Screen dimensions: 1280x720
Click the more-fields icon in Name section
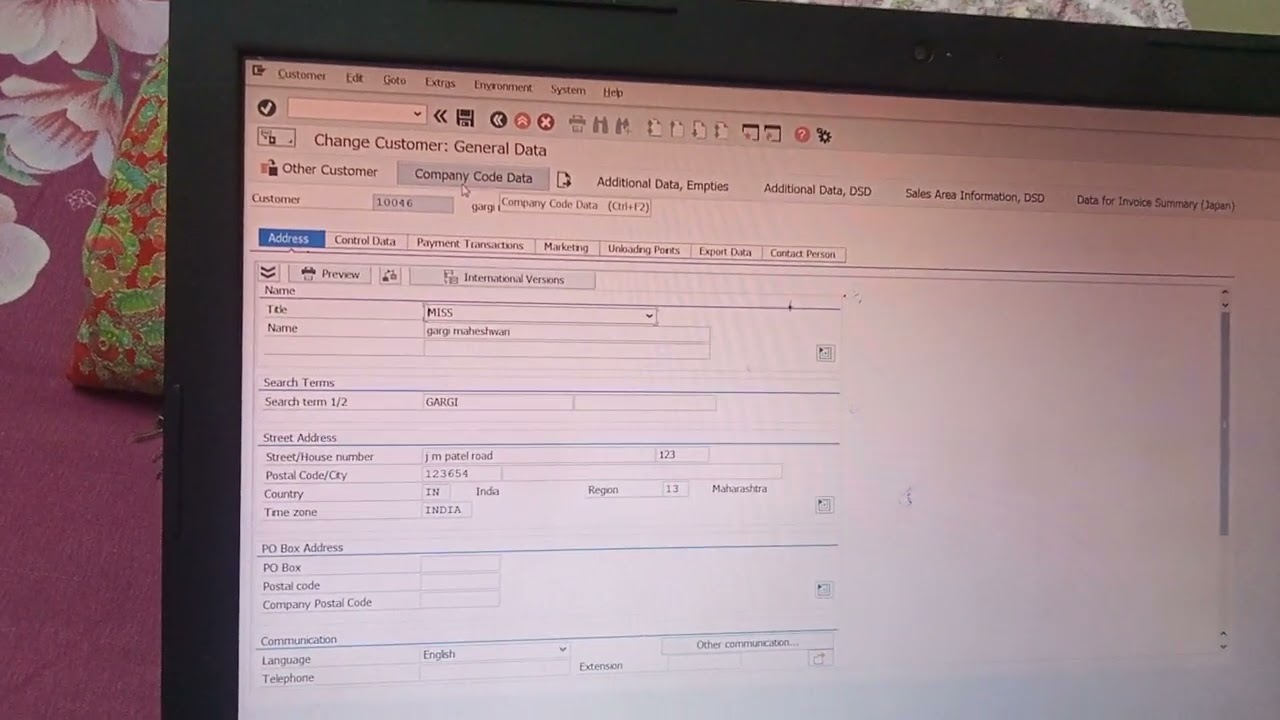[825, 353]
